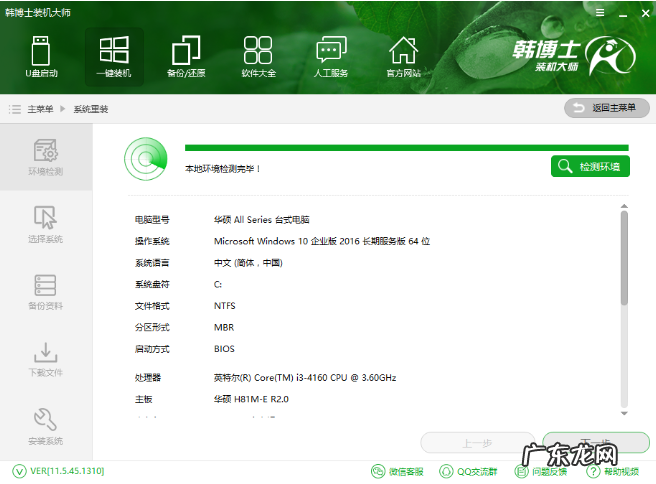Open the 软件大全 software library
This screenshot has height=484, width=656.
pyautogui.click(x=259, y=57)
